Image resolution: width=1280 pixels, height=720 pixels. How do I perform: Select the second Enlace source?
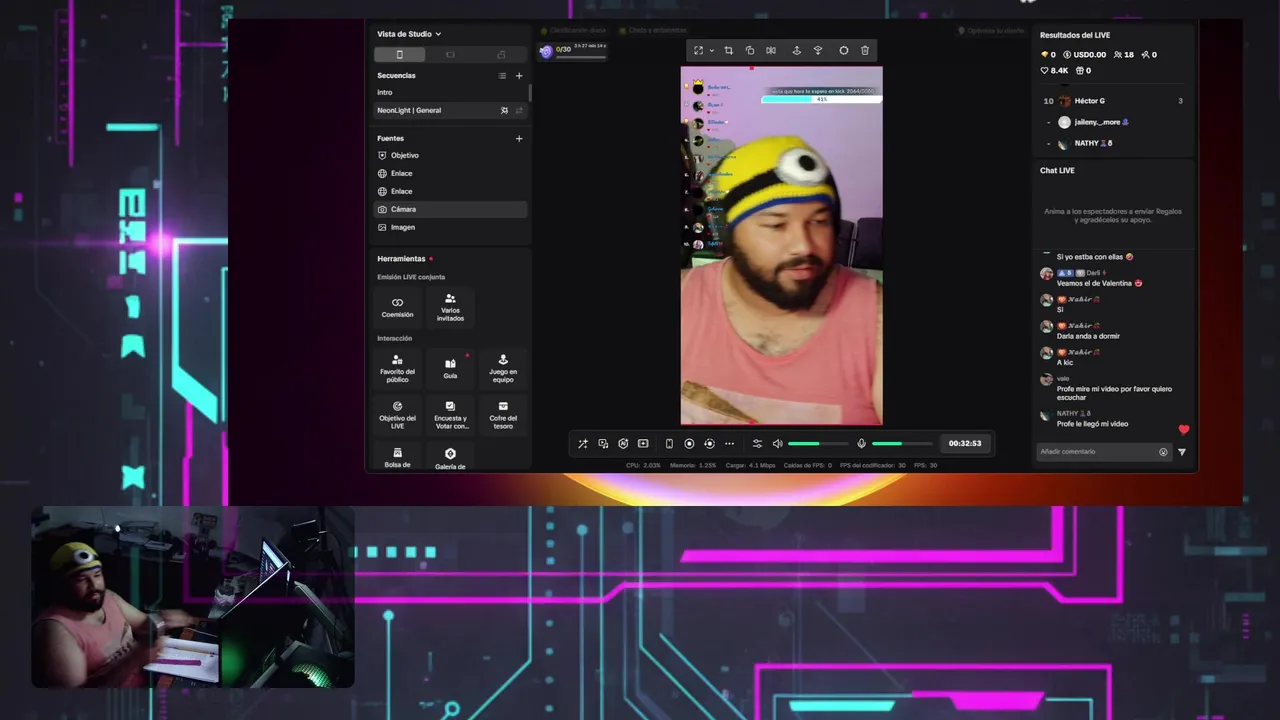click(450, 191)
